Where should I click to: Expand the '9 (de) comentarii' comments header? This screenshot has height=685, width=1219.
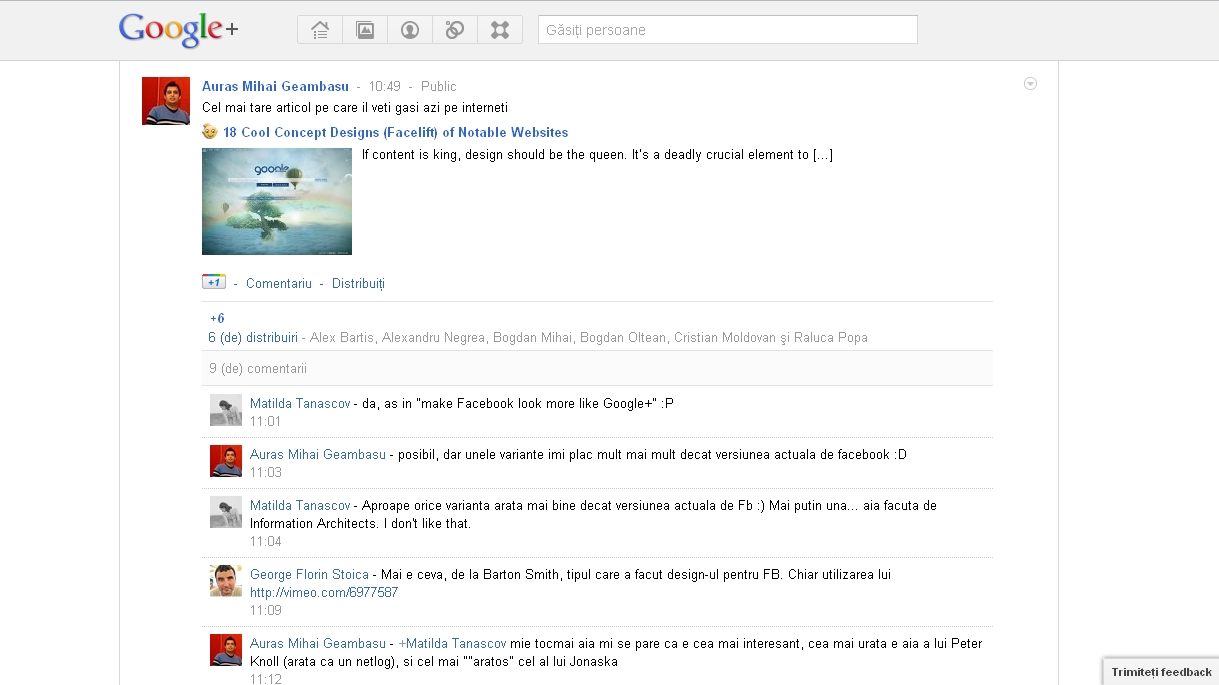coord(258,368)
